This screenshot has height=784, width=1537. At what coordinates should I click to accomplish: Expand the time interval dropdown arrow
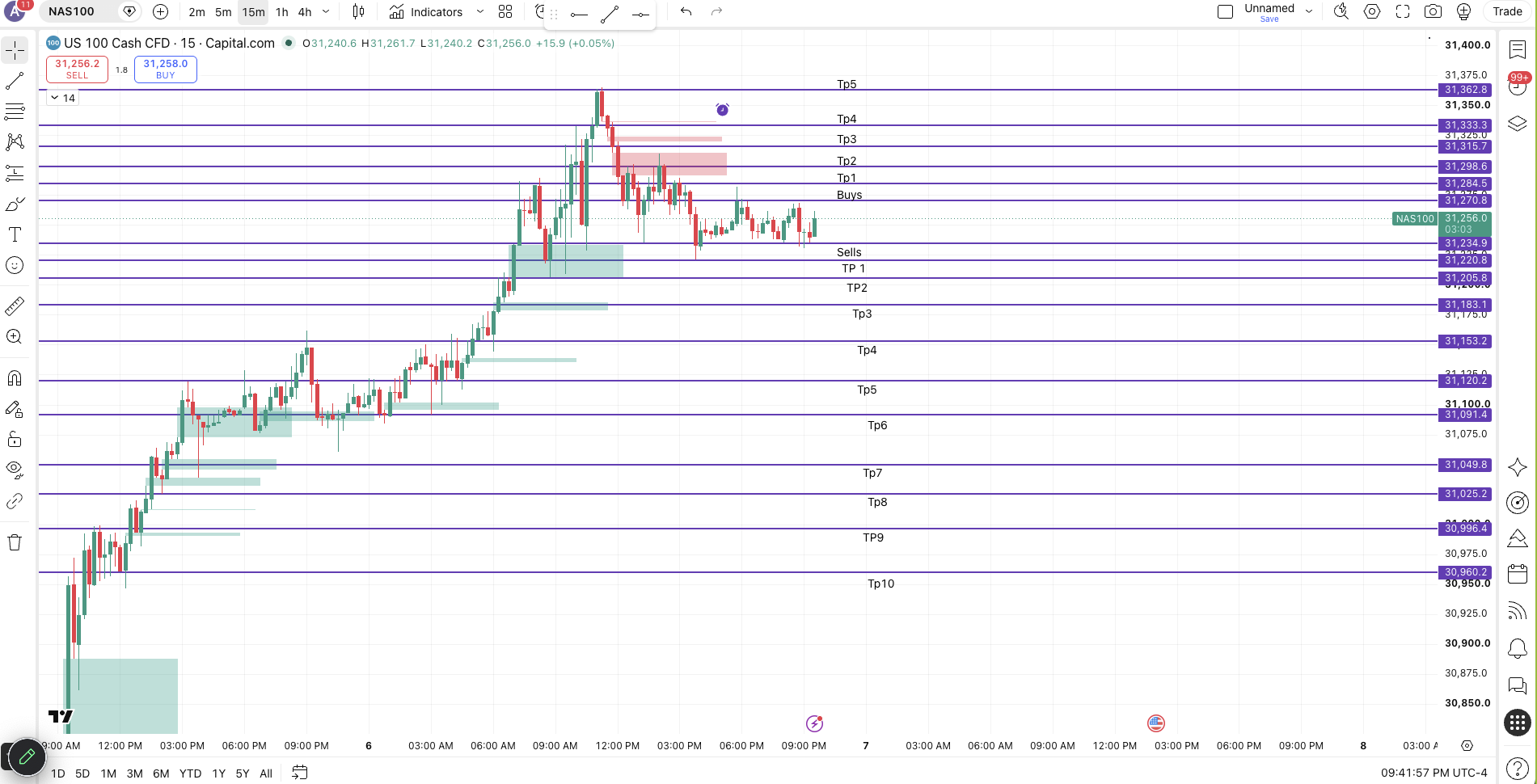point(326,11)
